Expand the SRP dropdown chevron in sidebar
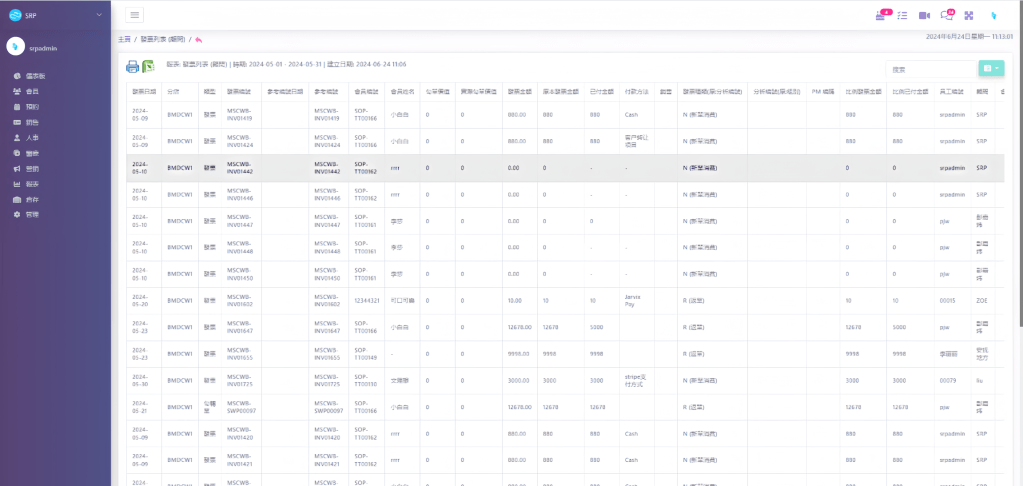The image size is (1023, 486). click(x=99, y=15)
